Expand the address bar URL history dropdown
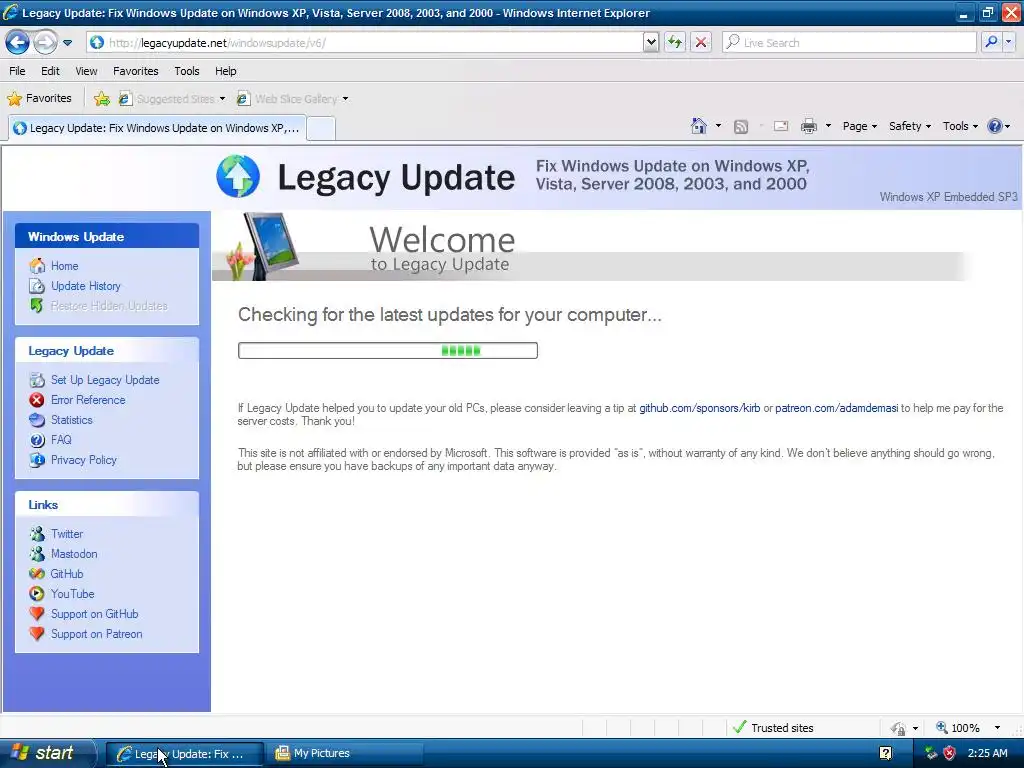The height and width of the screenshot is (768, 1024). pos(651,43)
